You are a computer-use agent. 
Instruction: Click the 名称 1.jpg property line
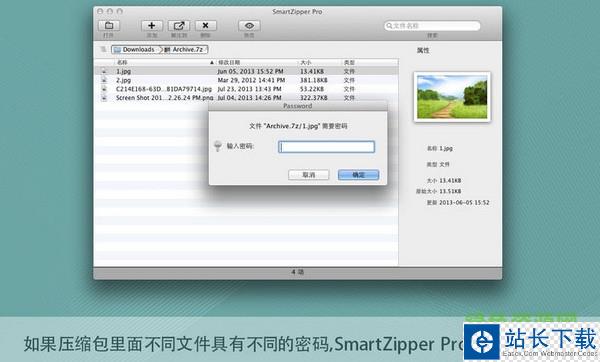(x=440, y=148)
